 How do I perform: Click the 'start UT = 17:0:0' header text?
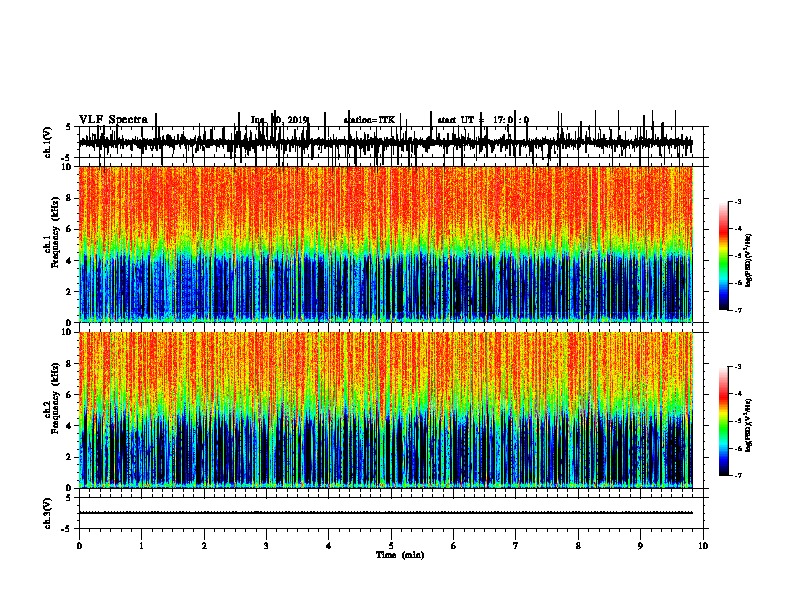(x=483, y=120)
